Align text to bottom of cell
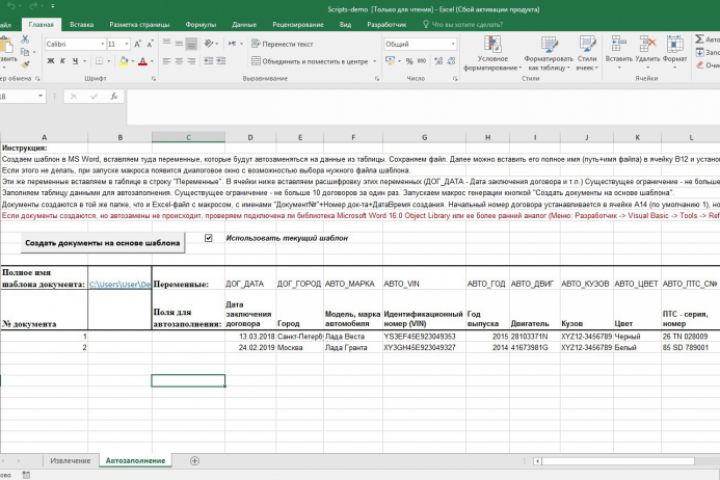Screen dimensions: 720x480 (x=191, y=44)
